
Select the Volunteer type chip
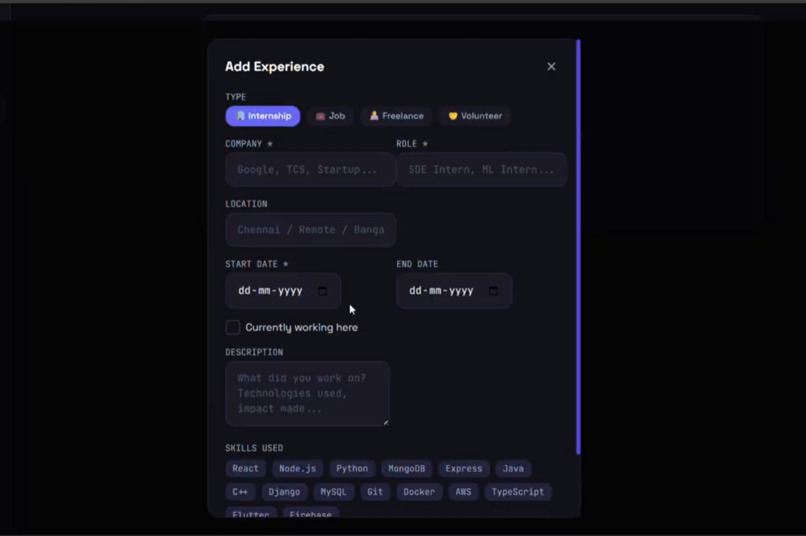pyautogui.click(x=475, y=116)
